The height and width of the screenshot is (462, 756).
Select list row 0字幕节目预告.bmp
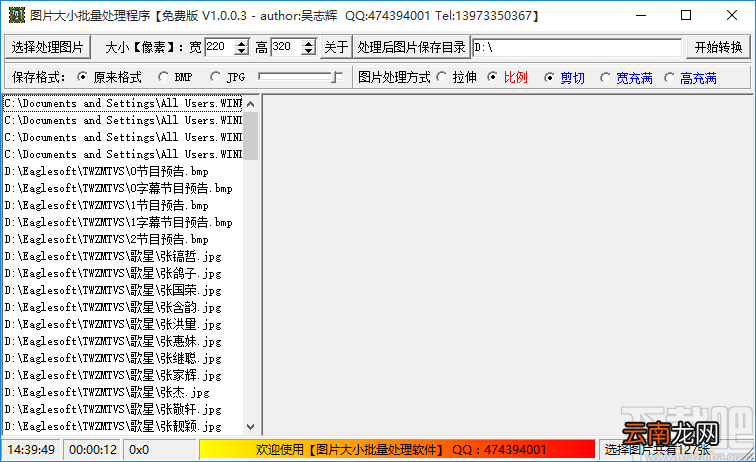point(123,188)
